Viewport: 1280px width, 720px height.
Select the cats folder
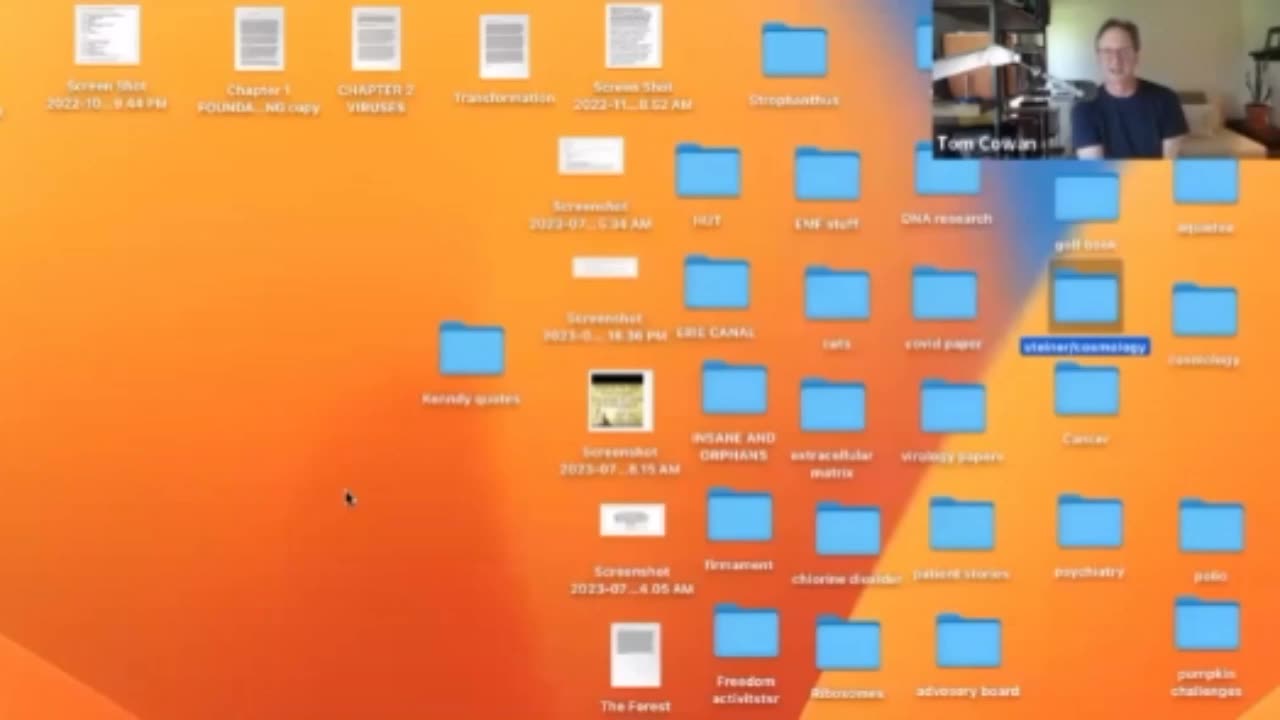(837, 294)
